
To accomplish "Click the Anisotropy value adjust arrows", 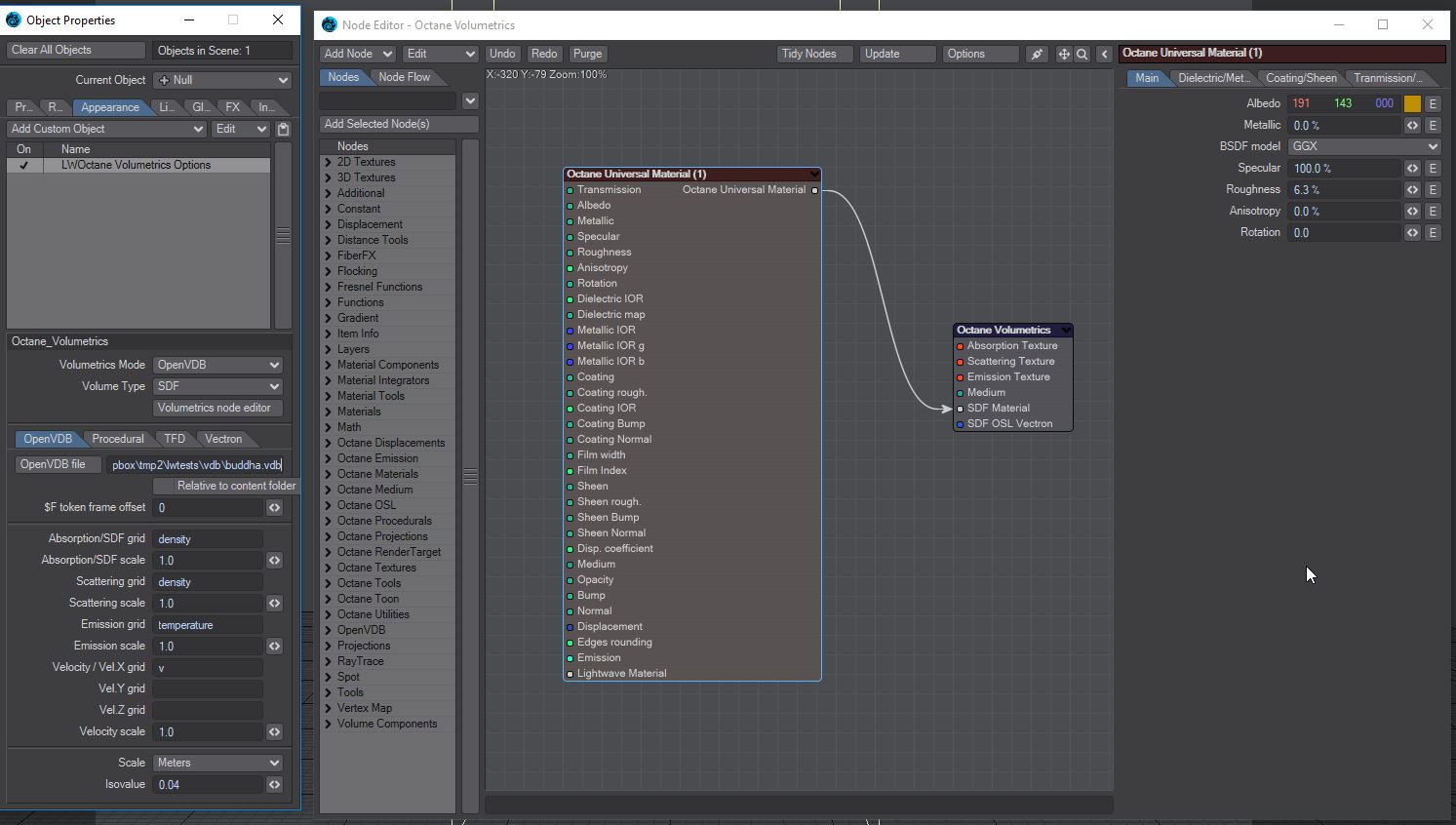I will pos(1412,211).
